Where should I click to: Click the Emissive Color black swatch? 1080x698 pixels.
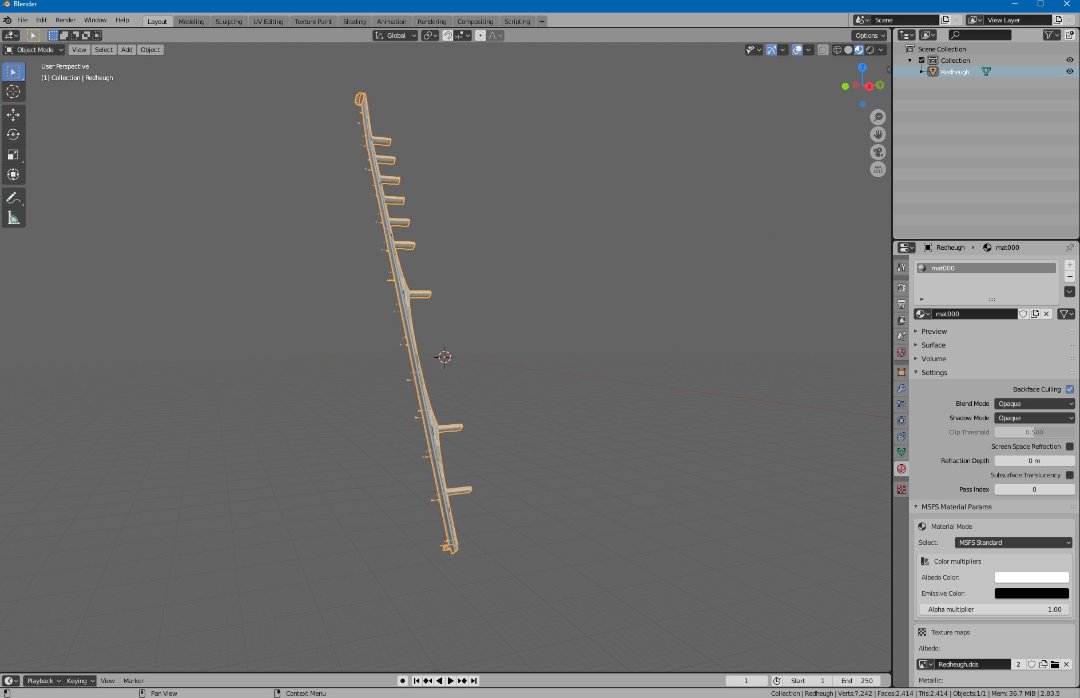(1031, 593)
